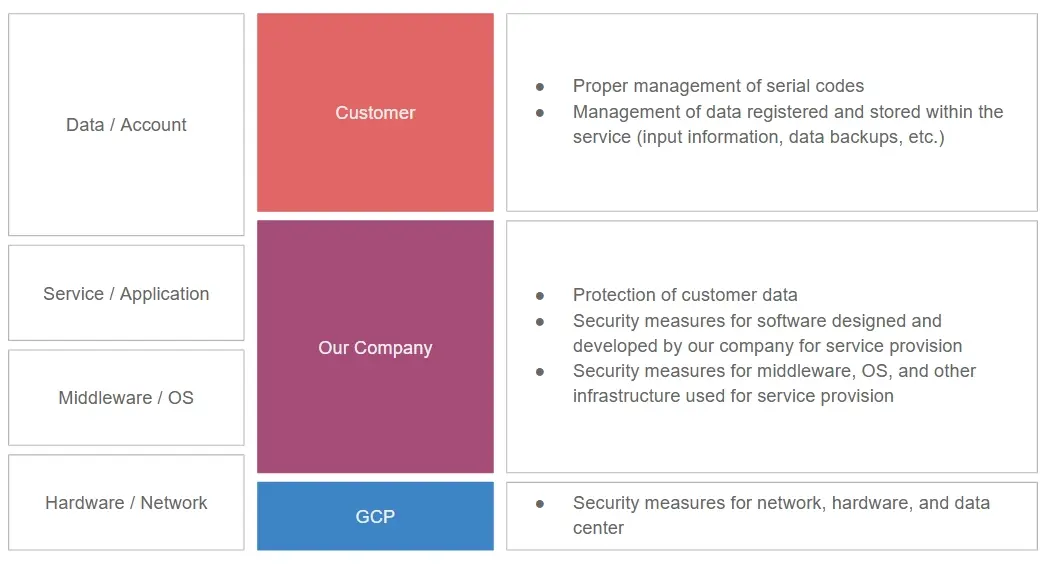
Task: Click the Service / Application box
Action: point(126,294)
